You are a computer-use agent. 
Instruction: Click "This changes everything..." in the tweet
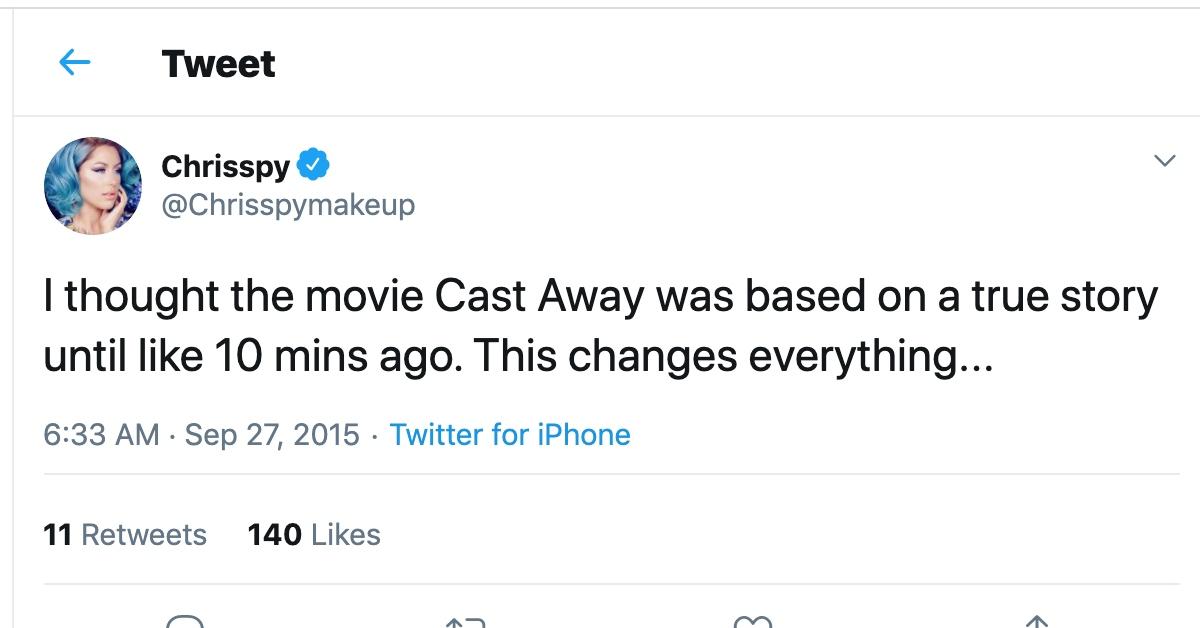733,357
